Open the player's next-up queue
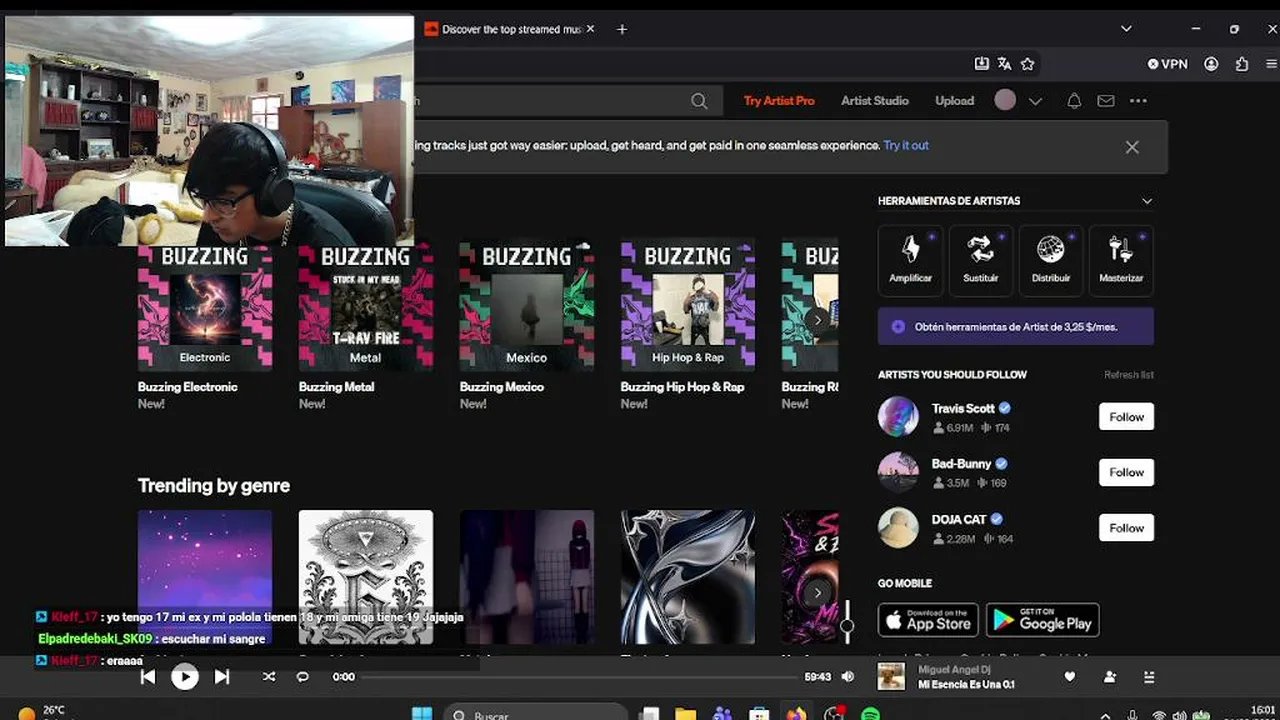1280x720 pixels. tap(1149, 677)
